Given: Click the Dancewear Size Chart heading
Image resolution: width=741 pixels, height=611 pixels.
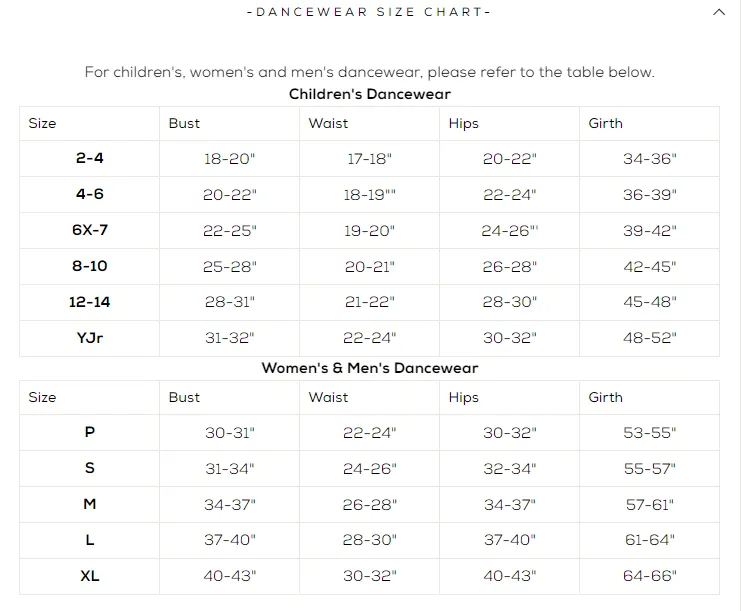Looking at the screenshot, I should click(x=369, y=12).
